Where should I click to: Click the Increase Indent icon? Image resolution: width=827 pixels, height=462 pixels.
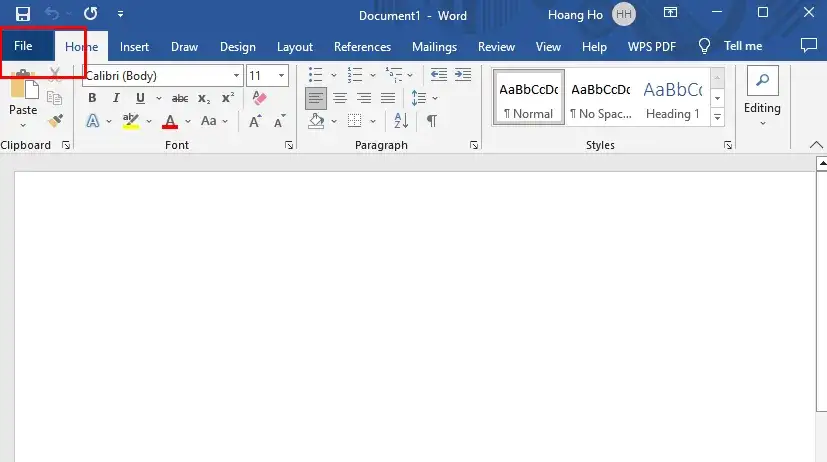pyautogui.click(x=463, y=75)
